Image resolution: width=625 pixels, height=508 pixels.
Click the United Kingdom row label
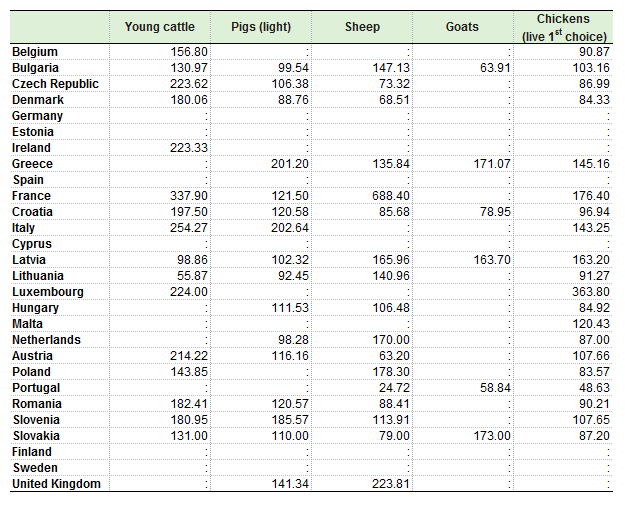56,484
